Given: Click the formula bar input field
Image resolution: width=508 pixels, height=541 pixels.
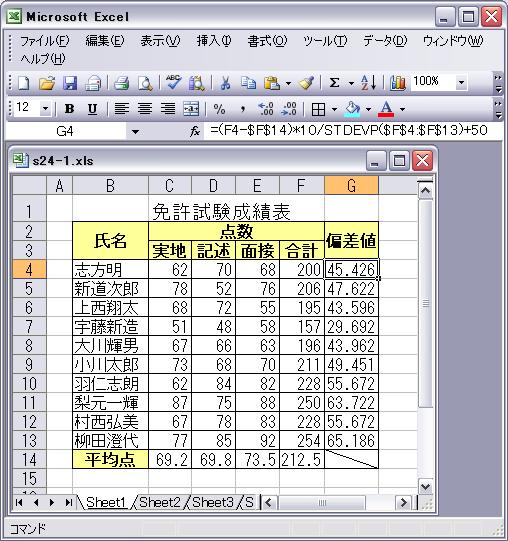Looking at the screenshot, I should [x=352, y=131].
